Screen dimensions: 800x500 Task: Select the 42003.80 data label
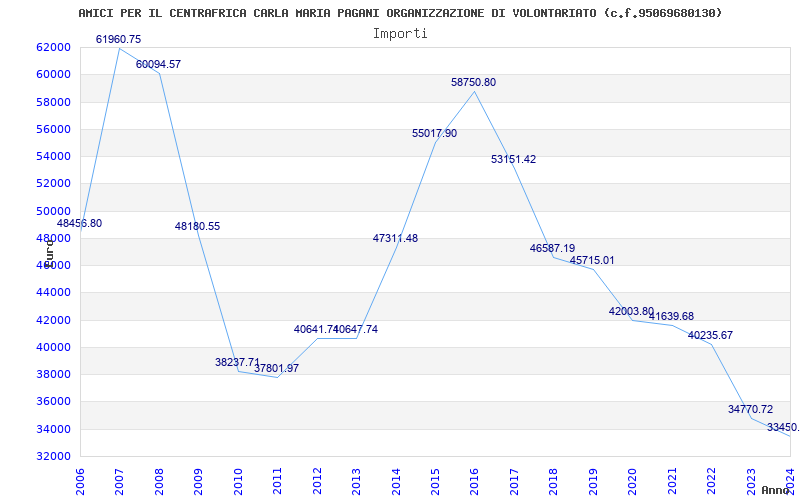pyautogui.click(x=631, y=311)
